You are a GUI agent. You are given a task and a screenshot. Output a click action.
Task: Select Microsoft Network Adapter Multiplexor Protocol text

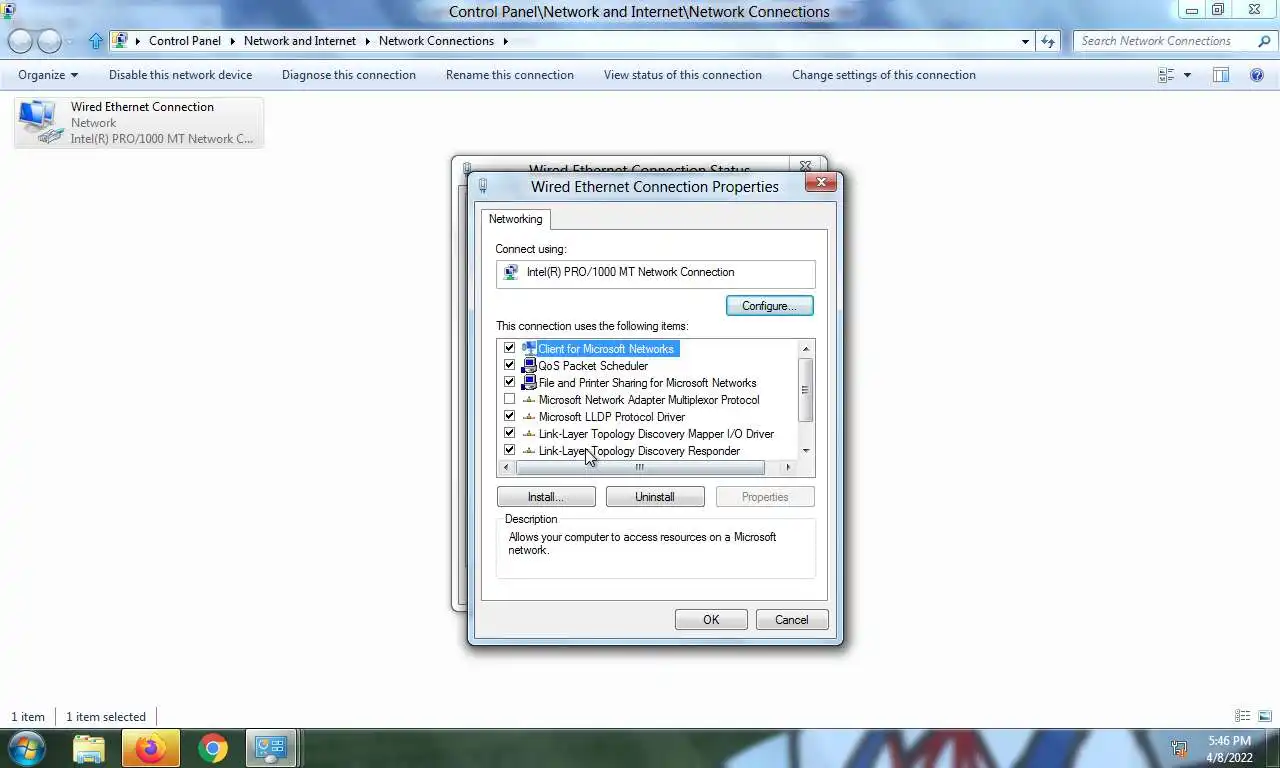649,400
